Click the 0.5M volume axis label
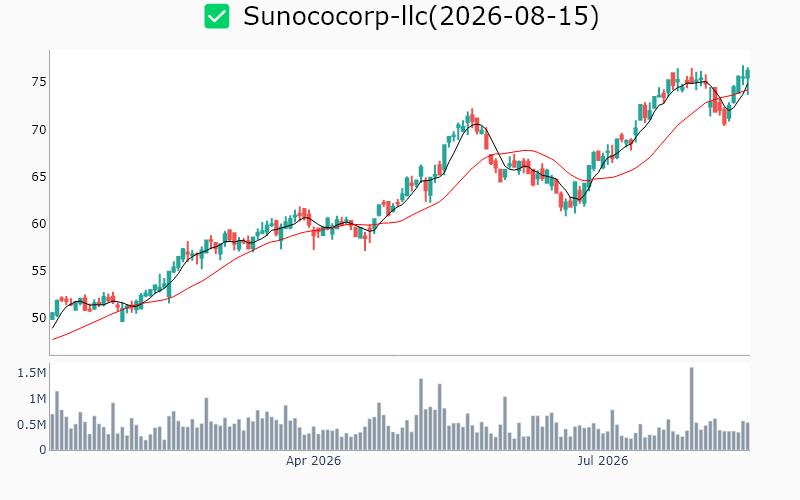This screenshot has width=800, height=500. (32, 425)
